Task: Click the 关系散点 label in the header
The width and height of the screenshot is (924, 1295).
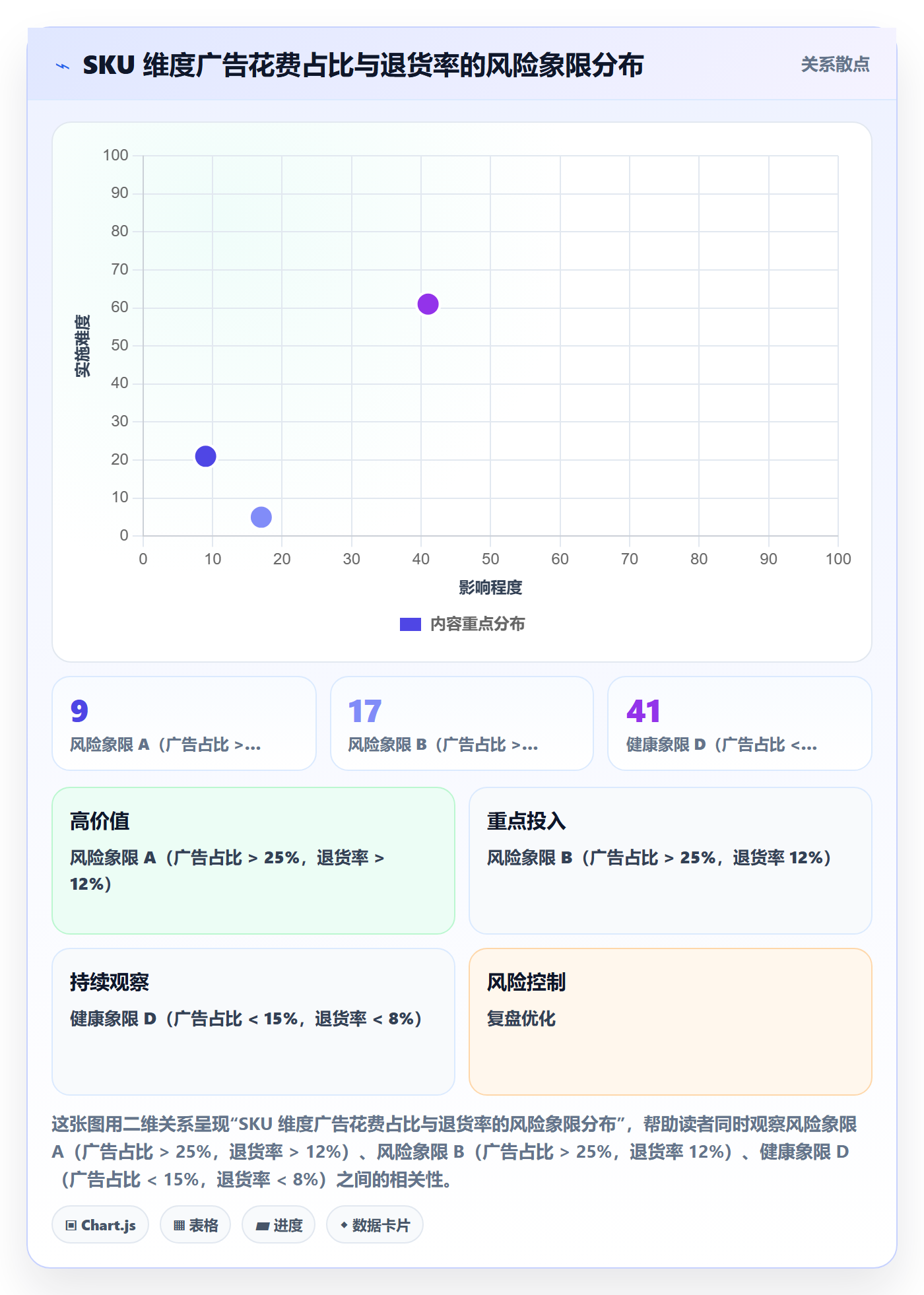Action: click(835, 65)
